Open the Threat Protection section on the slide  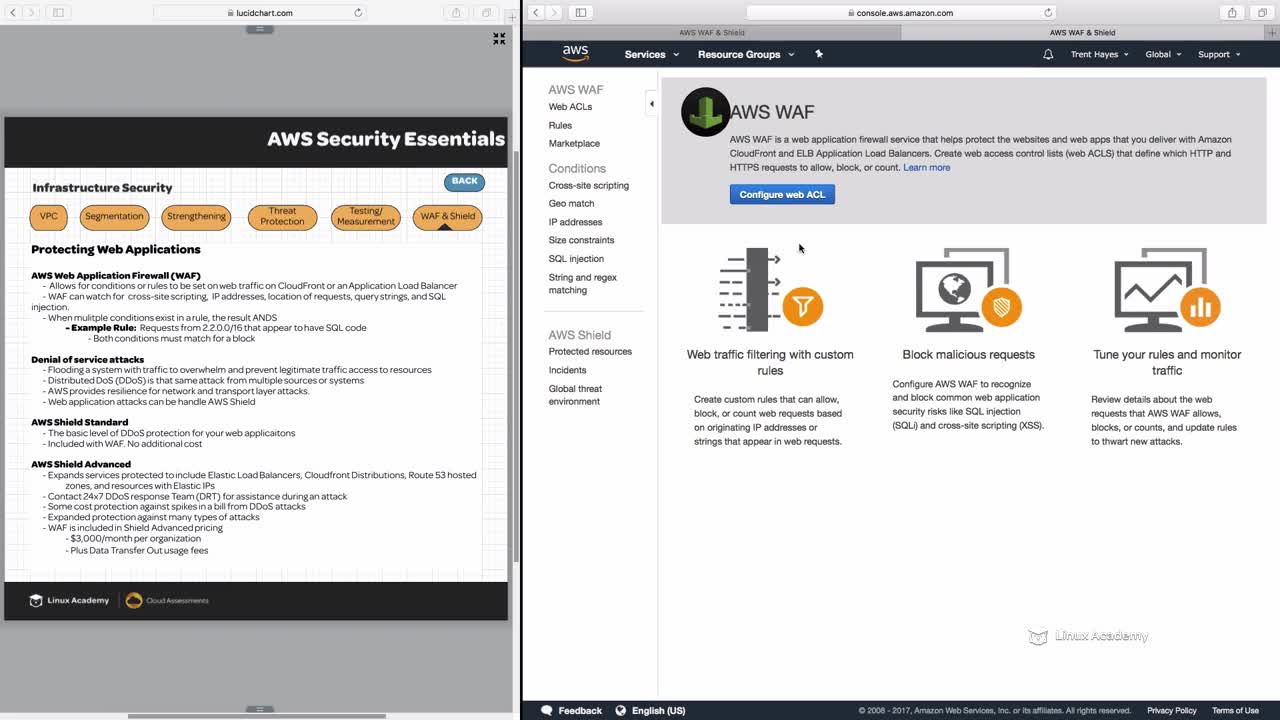pyautogui.click(x=282, y=216)
